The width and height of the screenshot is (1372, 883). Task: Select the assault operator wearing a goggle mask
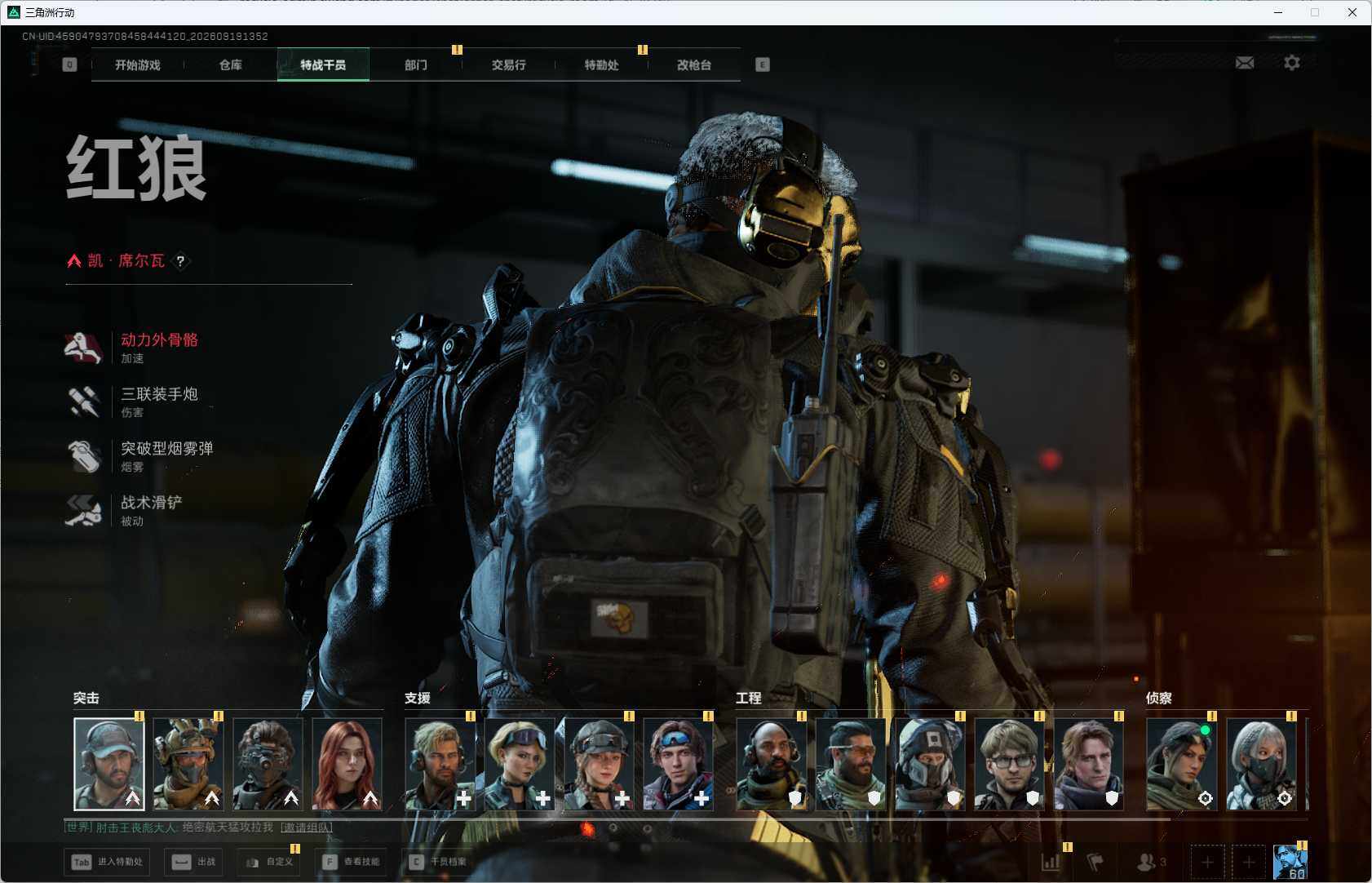pos(268,764)
